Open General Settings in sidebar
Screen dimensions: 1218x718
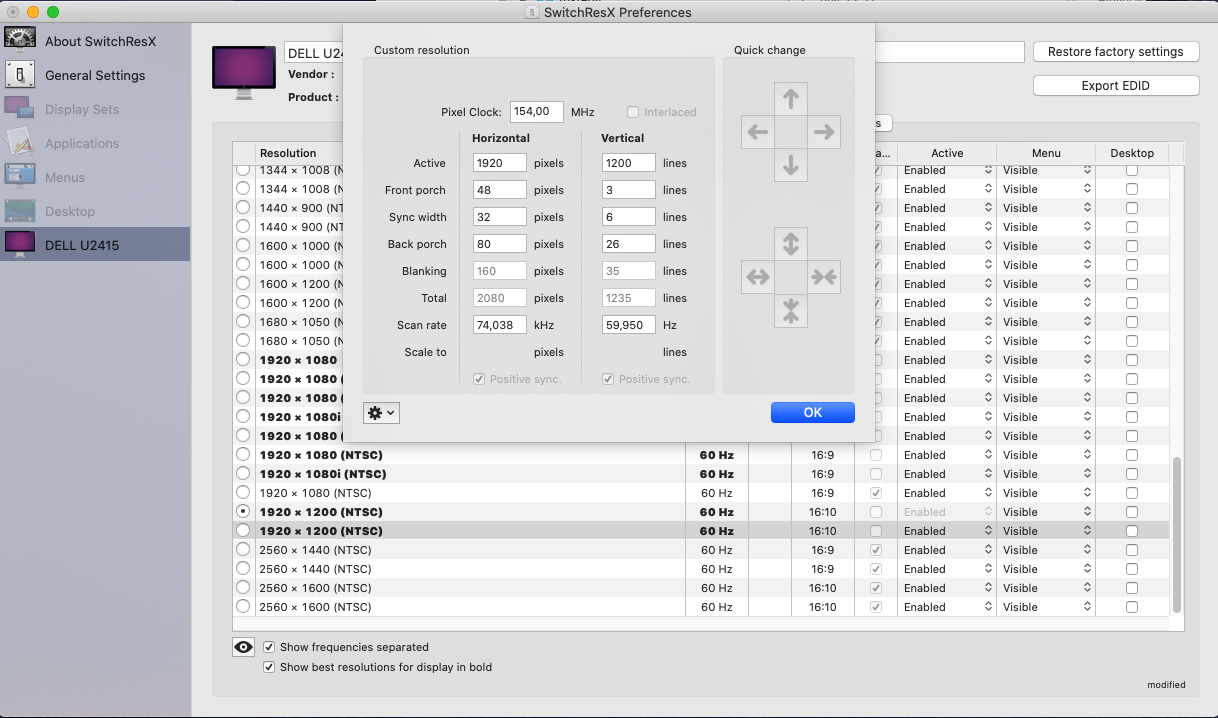click(95, 75)
